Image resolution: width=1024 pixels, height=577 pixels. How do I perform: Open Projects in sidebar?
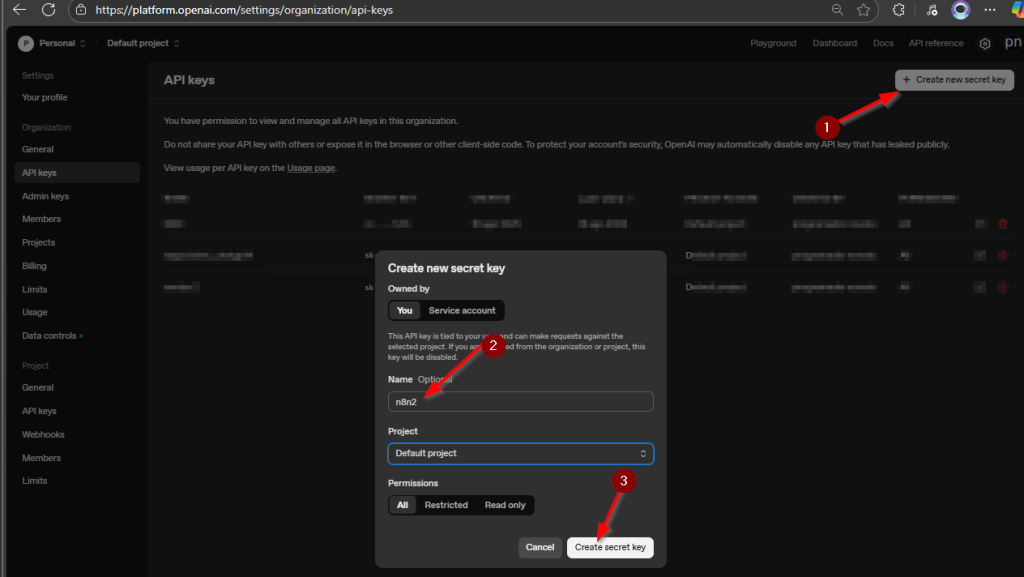click(39, 242)
